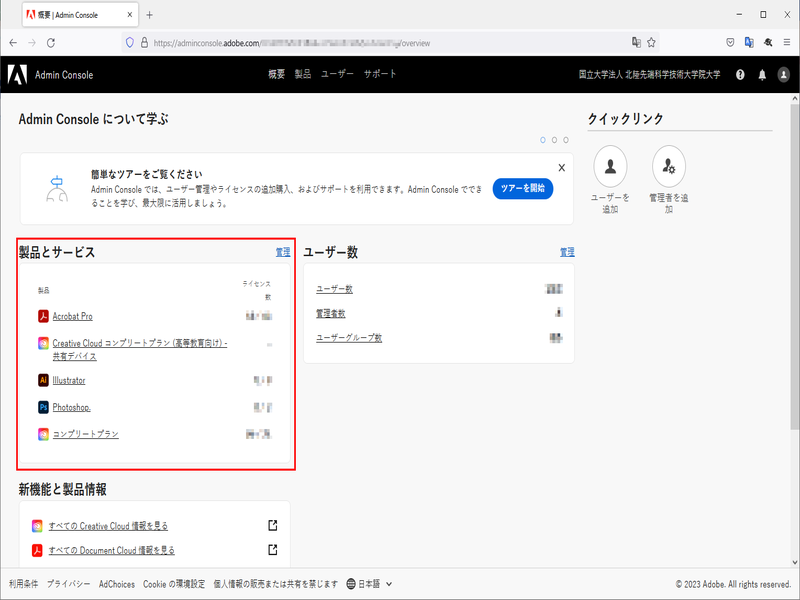Click 管理 link for ユーザー数

tap(567, 252)
